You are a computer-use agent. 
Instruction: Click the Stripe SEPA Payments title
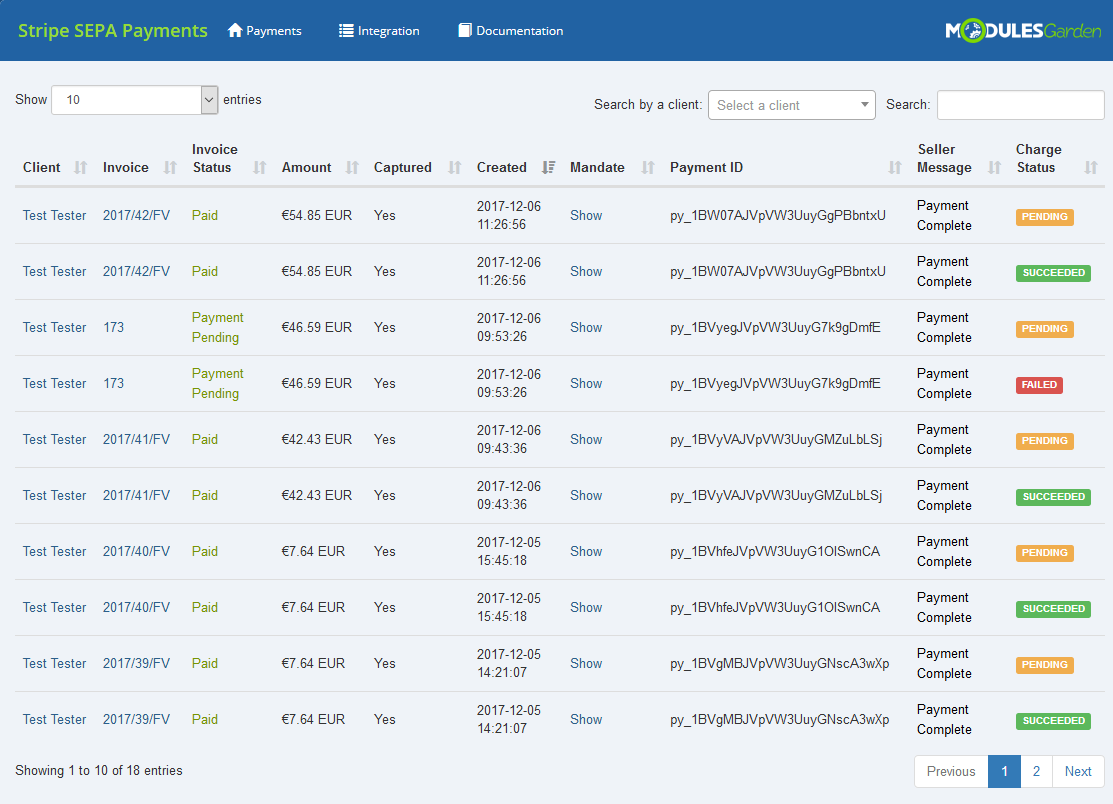click(x=113, y=31)
